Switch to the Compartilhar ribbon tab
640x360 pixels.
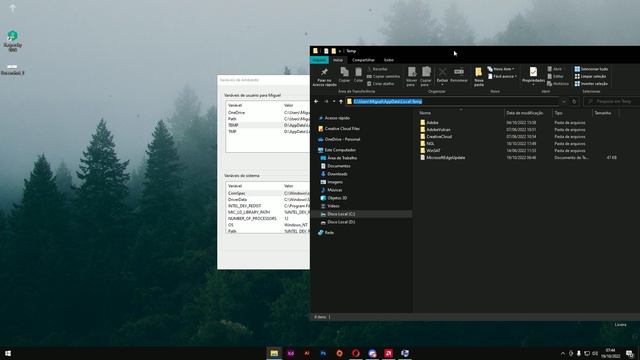click(363, 60)
